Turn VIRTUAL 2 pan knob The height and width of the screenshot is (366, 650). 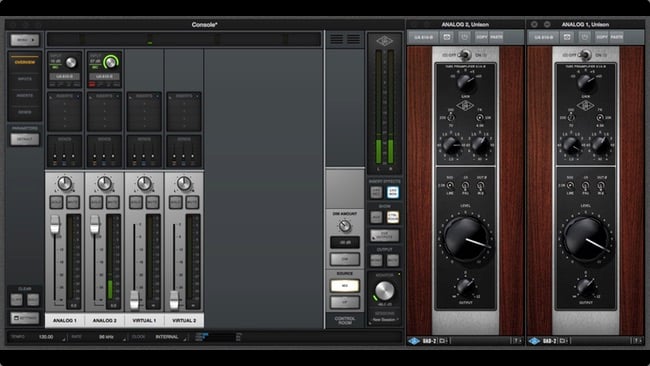184,183
